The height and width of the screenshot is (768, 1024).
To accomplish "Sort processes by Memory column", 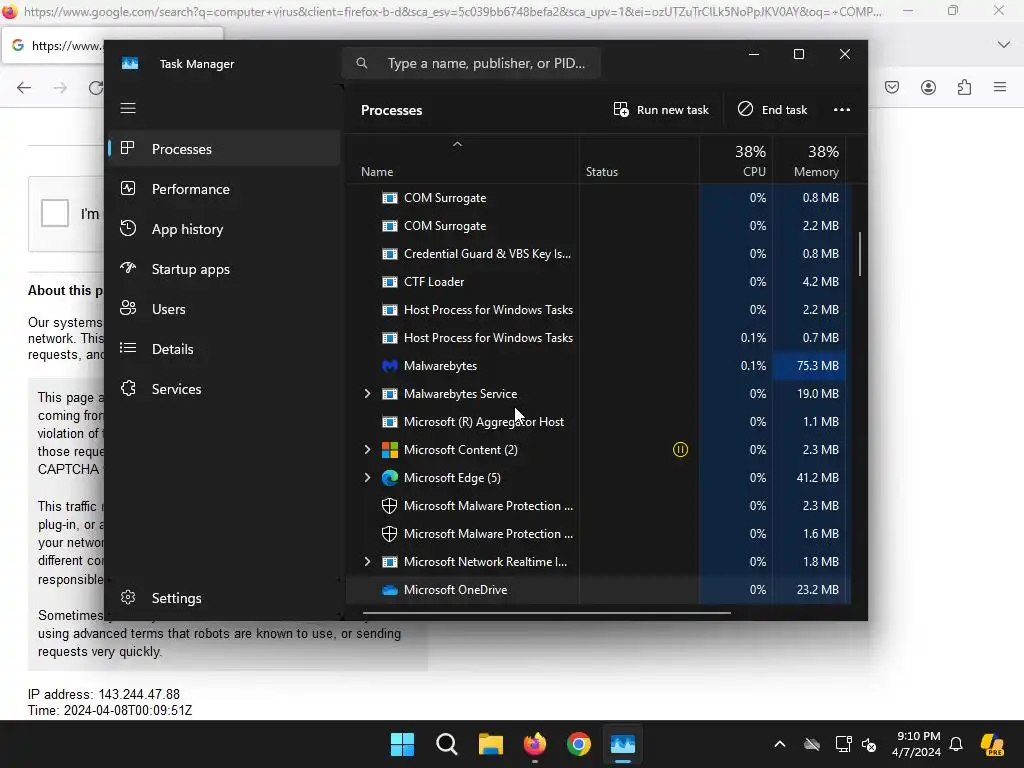I will (x=810, y=161).
